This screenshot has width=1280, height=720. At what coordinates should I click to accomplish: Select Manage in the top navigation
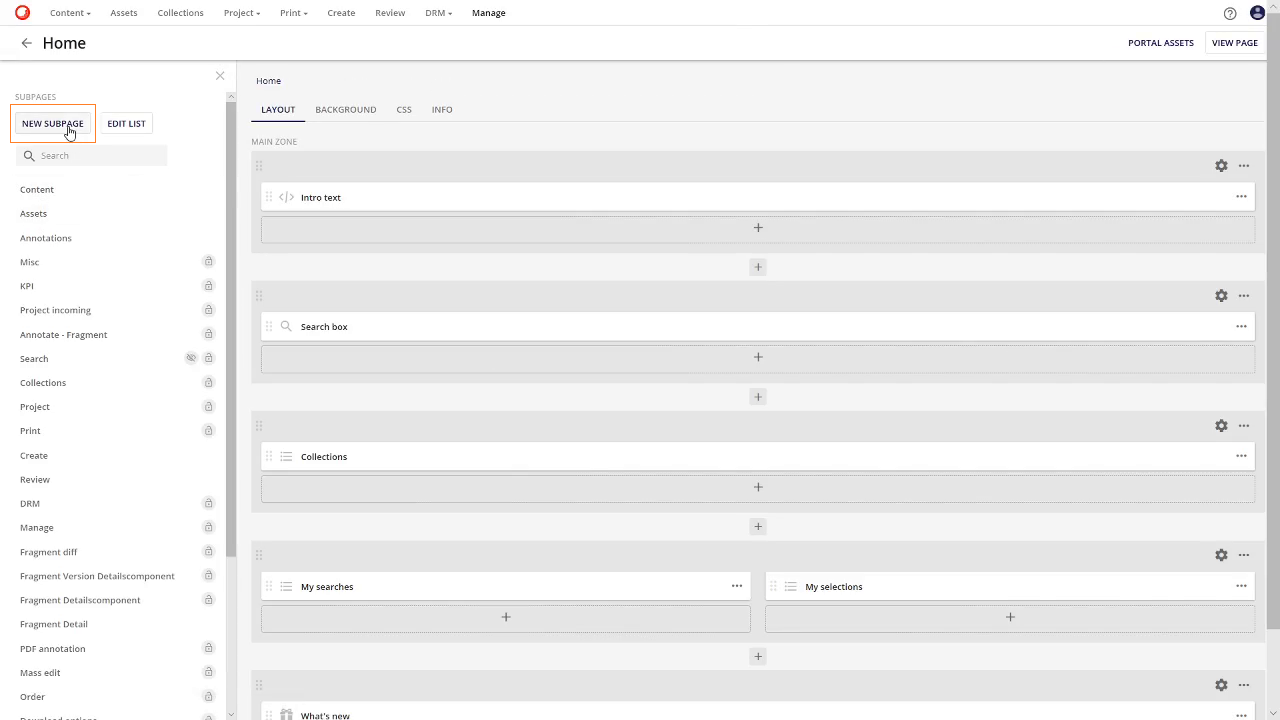[x=488, y=13]
